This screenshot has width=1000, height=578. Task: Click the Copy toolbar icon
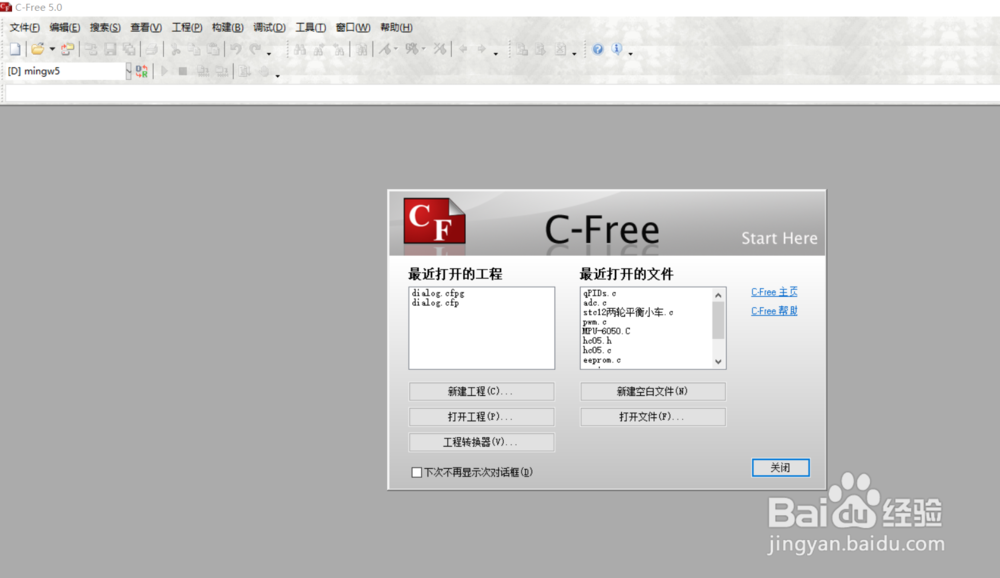click(x=194, y=49)
